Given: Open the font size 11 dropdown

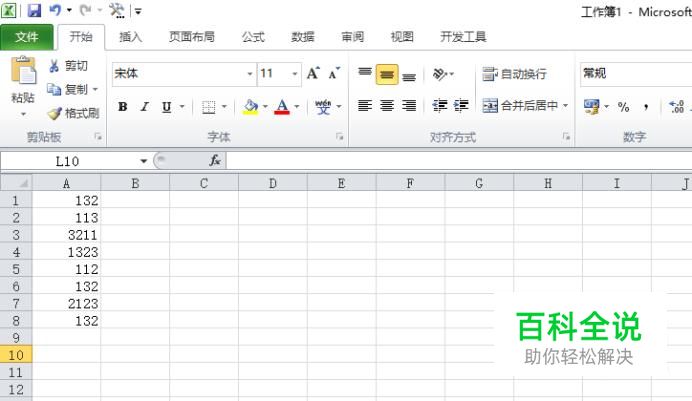Looking at the screenshot, I should coord(295,74).
